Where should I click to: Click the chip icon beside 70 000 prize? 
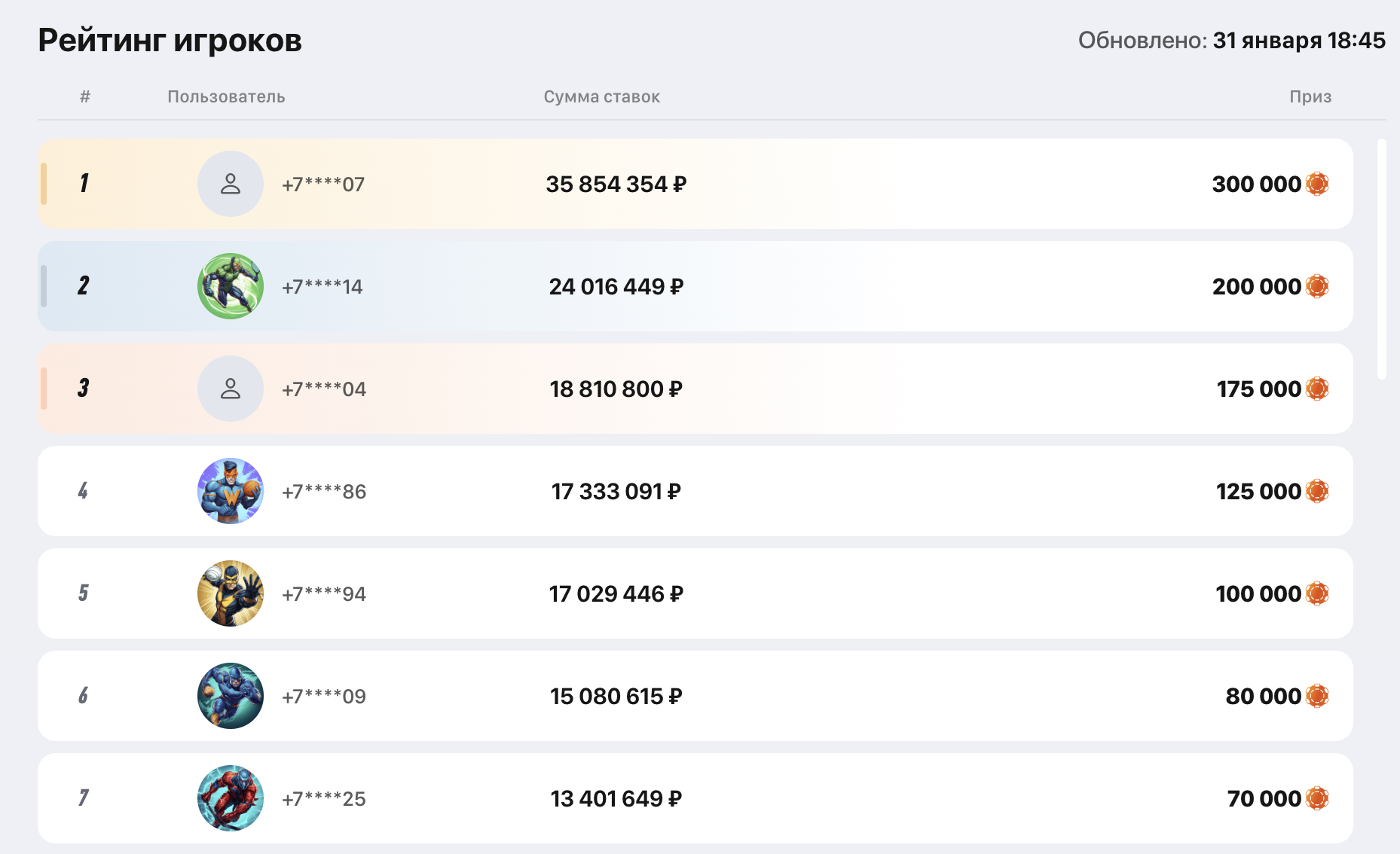(1316, 798)
